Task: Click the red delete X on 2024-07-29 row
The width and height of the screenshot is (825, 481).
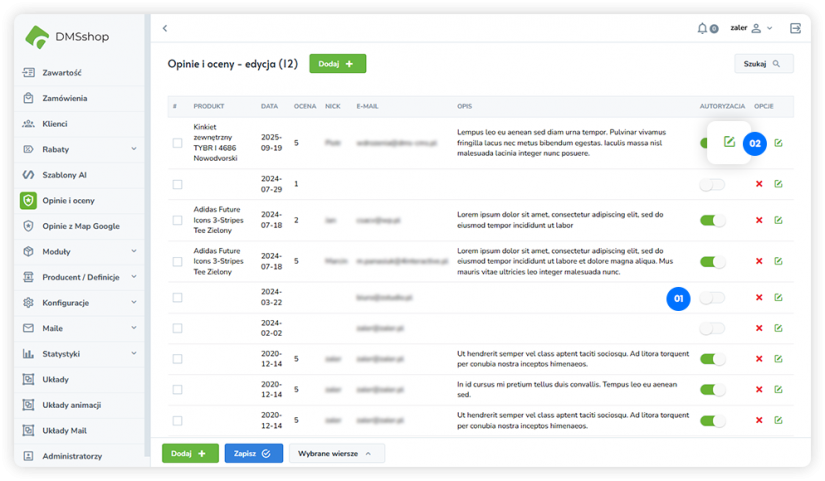Action: click(759, 184)
